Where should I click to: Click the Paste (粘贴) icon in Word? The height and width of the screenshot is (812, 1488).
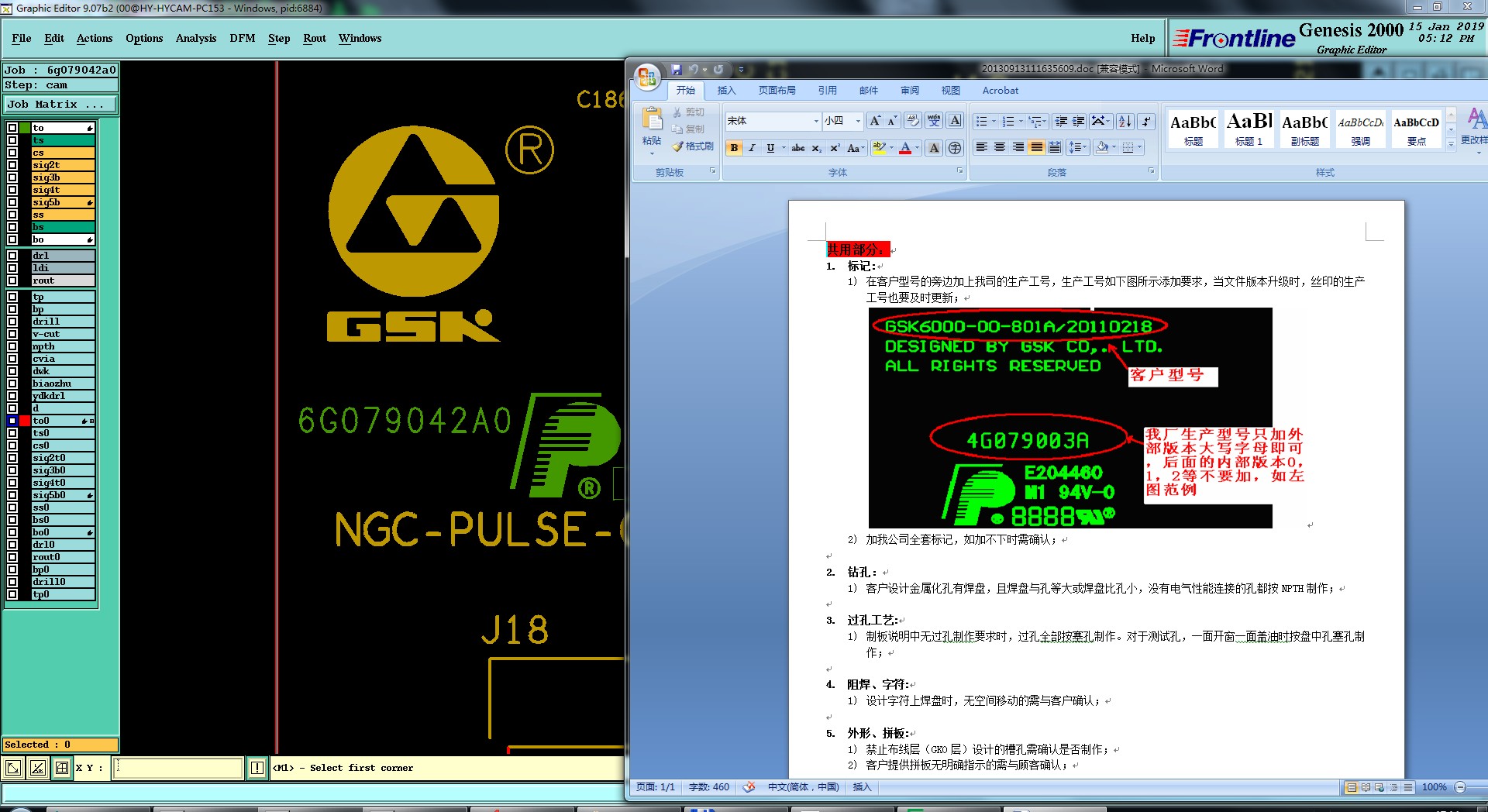[x=652, y=119]
